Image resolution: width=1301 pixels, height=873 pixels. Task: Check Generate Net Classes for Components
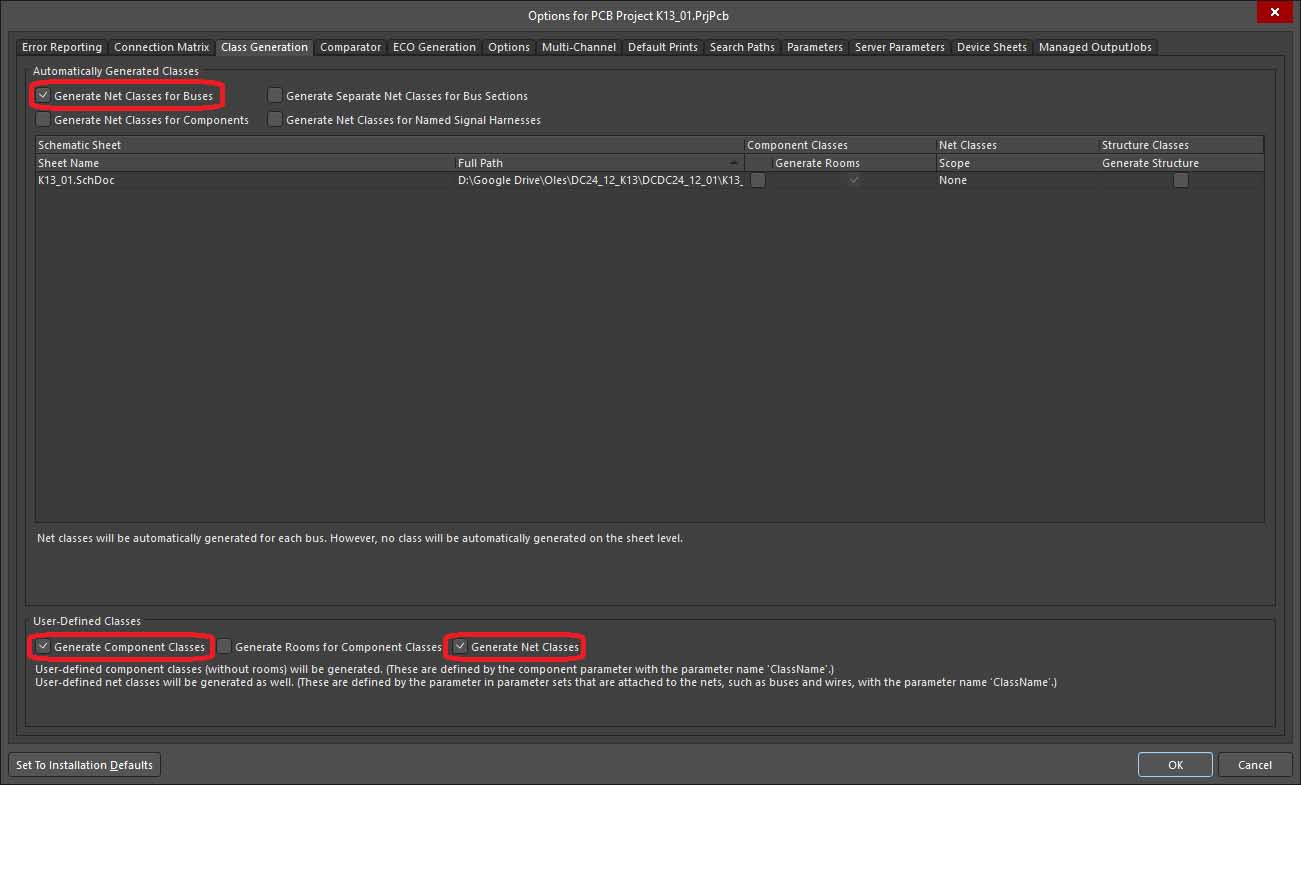point(44,120)
